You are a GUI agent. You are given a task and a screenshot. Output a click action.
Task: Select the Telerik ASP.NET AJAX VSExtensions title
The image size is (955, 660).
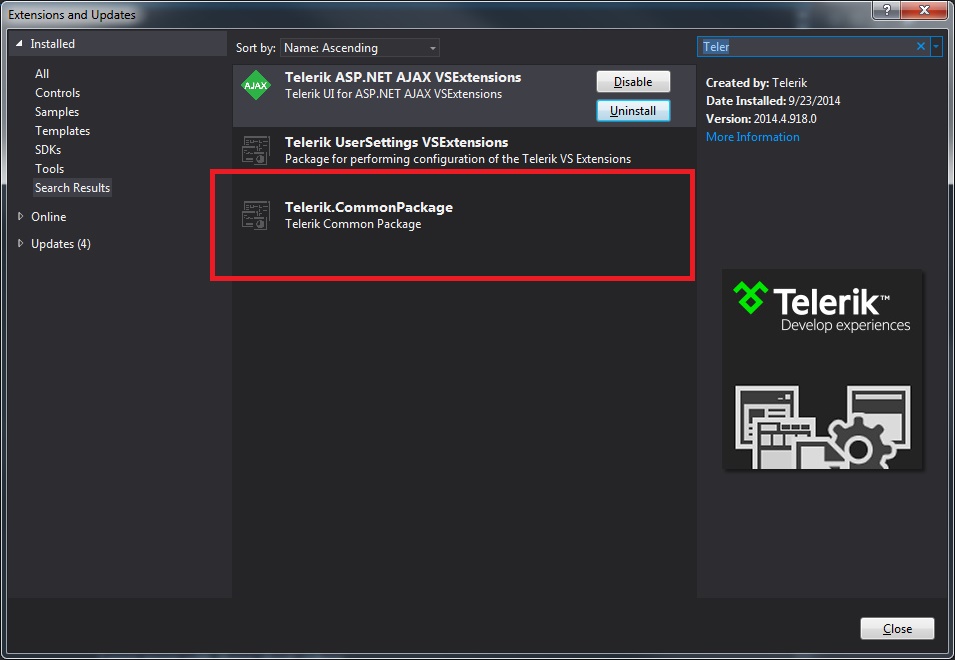pyautogui.click(x=403, y=77)
